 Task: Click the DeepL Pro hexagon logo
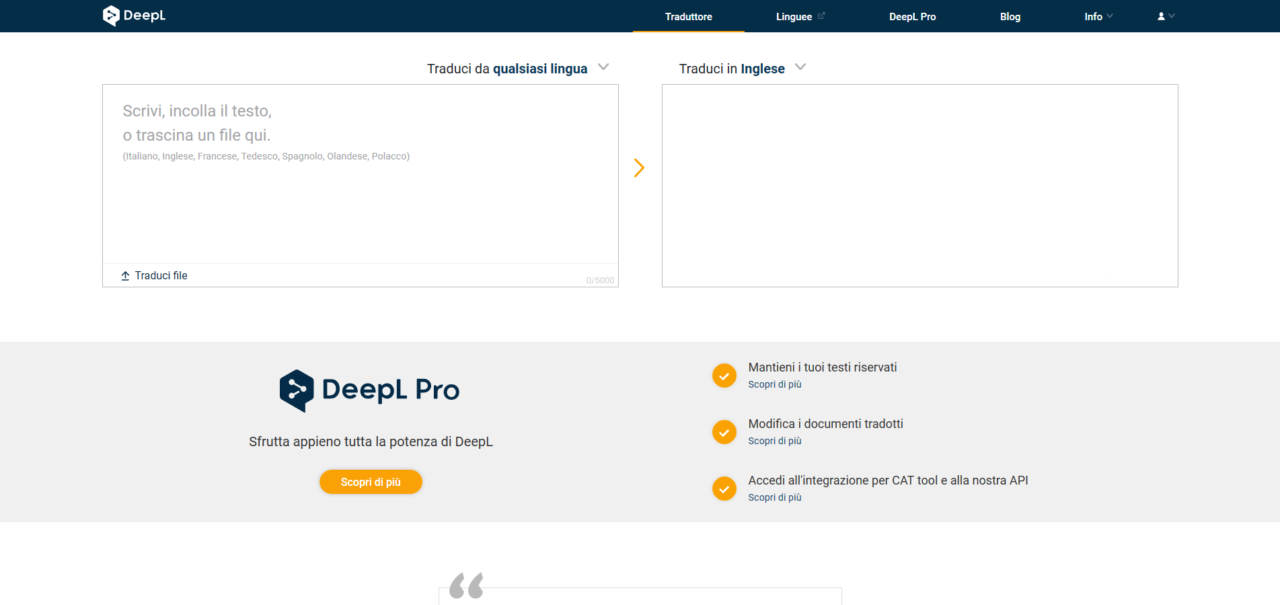tap(296, 390)
